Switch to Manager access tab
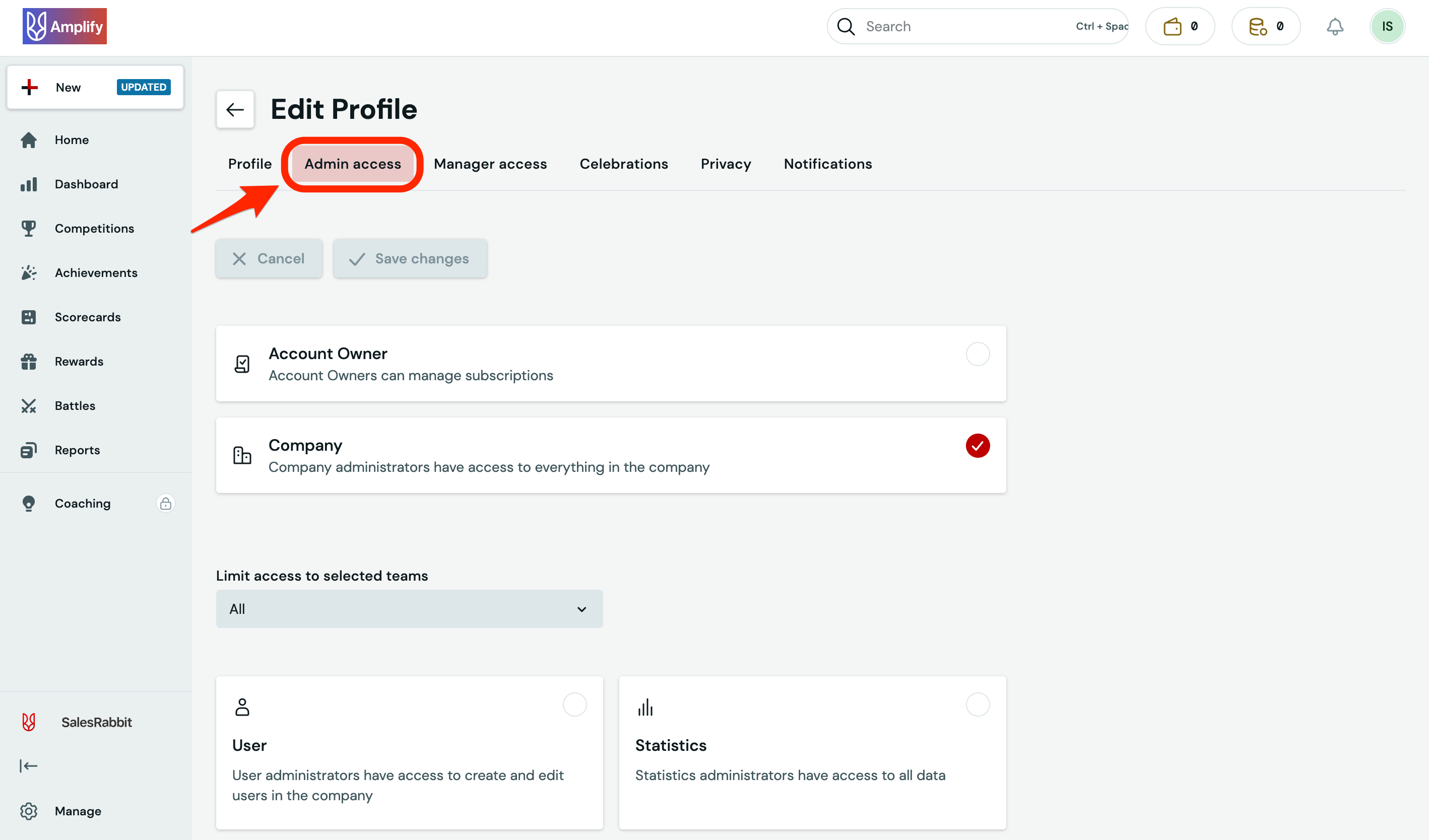This screenshot has height=840, width=1429. point(490,164)
